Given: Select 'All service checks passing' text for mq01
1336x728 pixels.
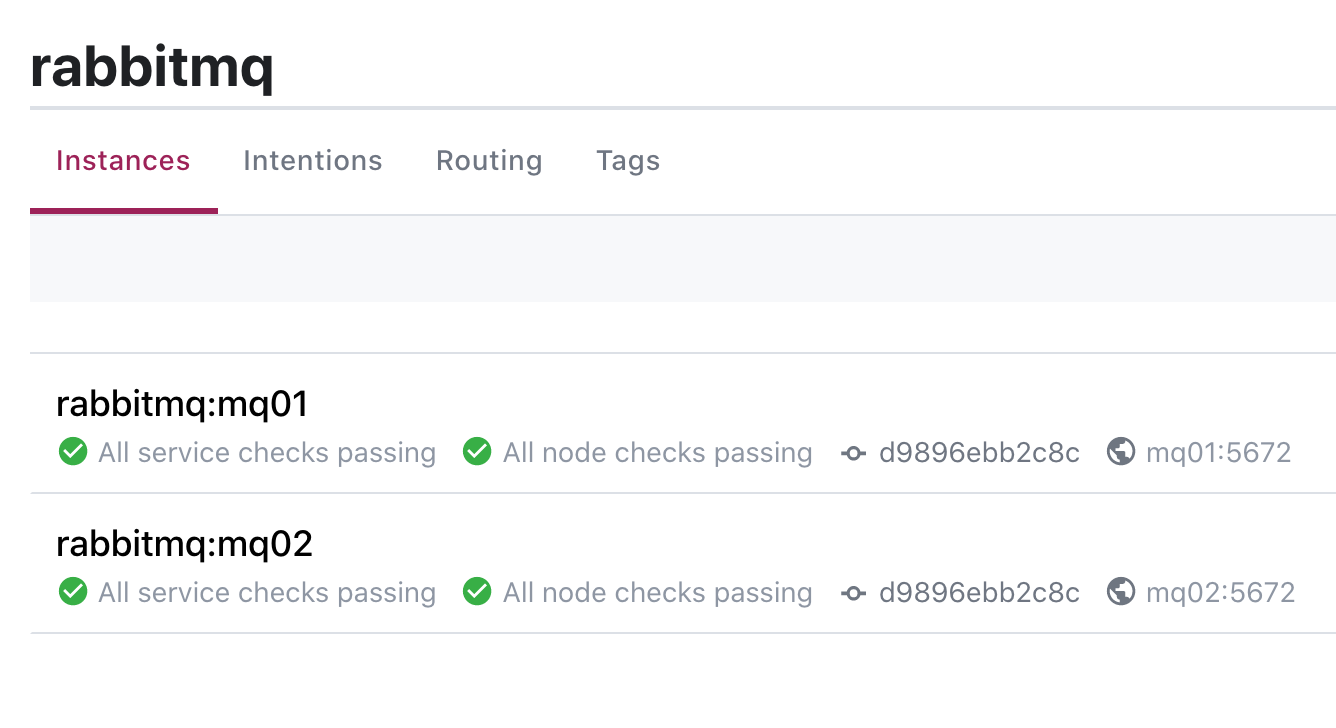Looking at the screenshot, I should (267, 453).
